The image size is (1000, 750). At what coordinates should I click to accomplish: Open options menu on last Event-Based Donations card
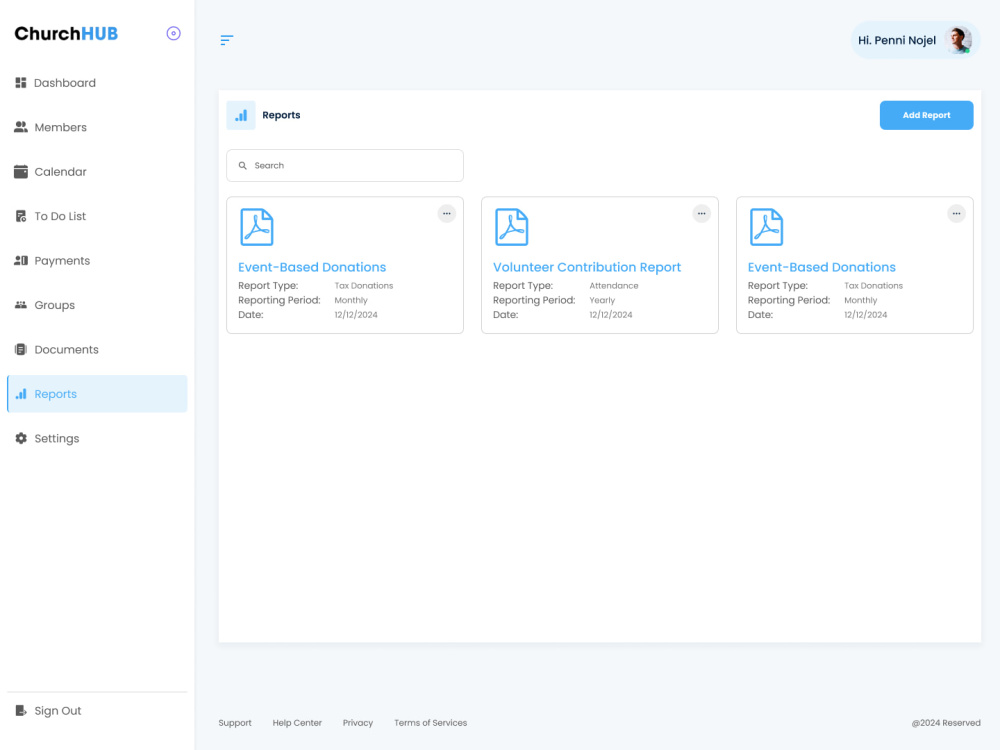pyautogui.click(x=956, y=214)
